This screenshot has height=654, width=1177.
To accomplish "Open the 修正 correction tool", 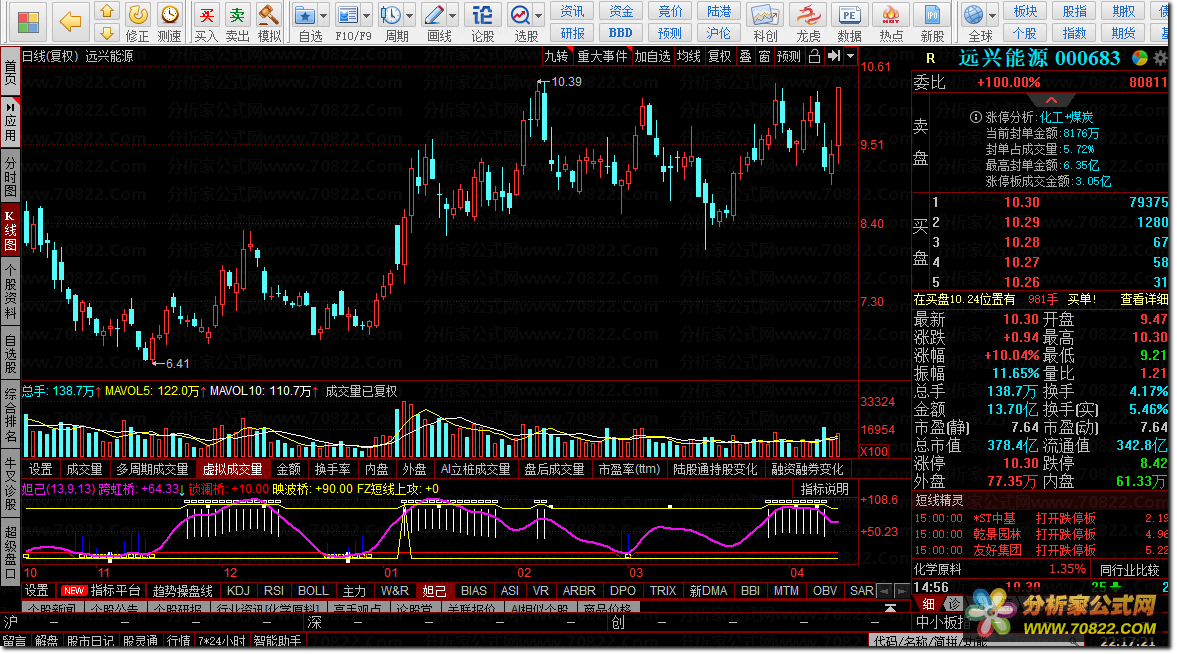I will 137,23.
